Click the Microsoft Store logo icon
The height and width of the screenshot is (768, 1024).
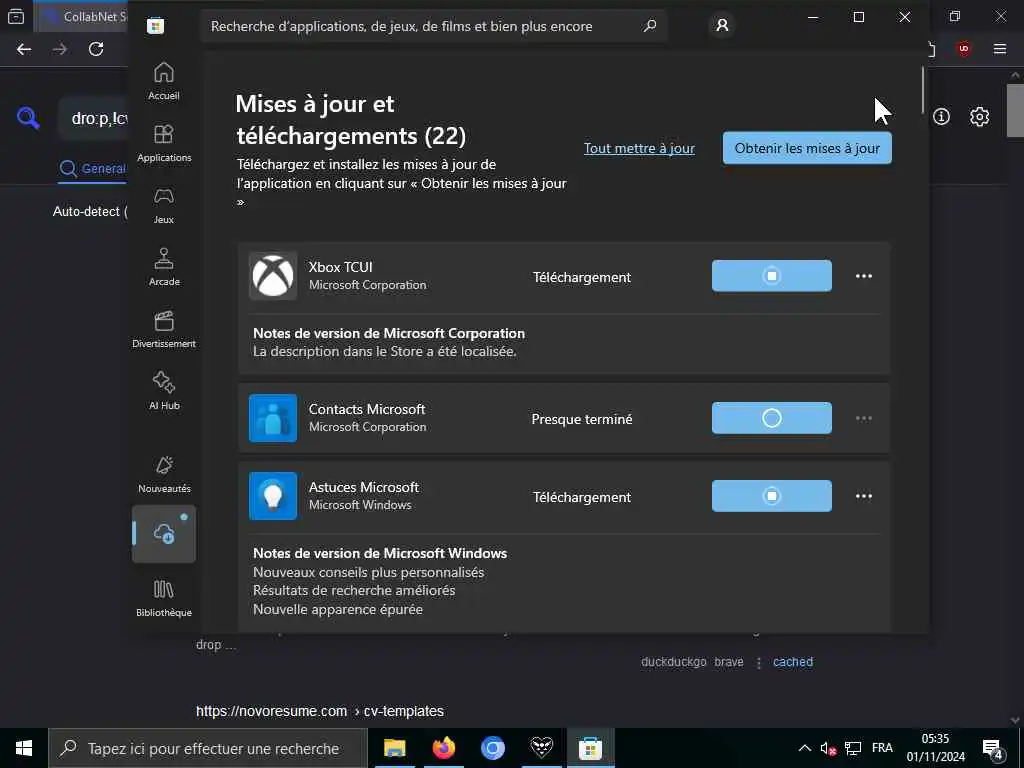coord(155,25)
